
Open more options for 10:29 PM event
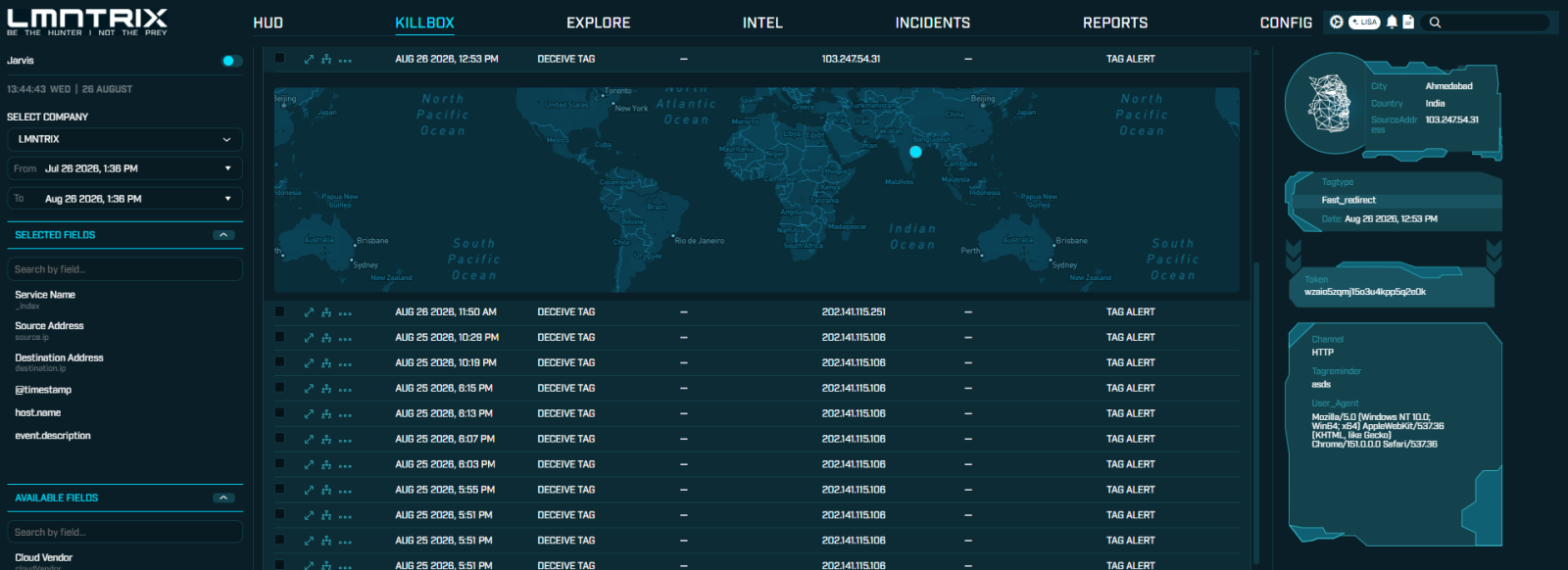(345, 339)
